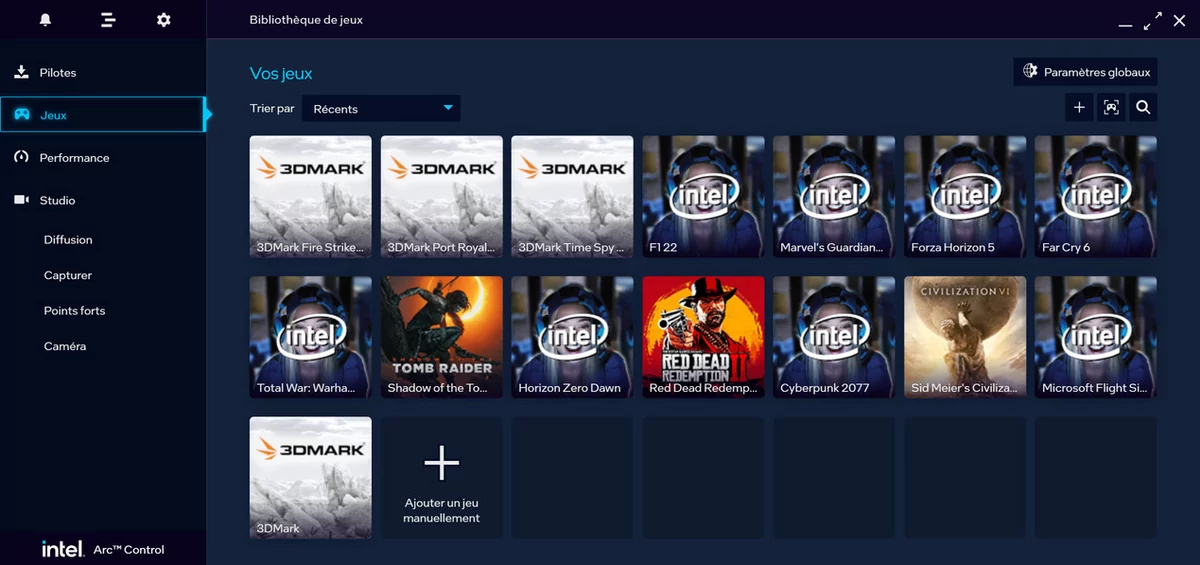Open the last 3DMark tile

pos(310,478)
